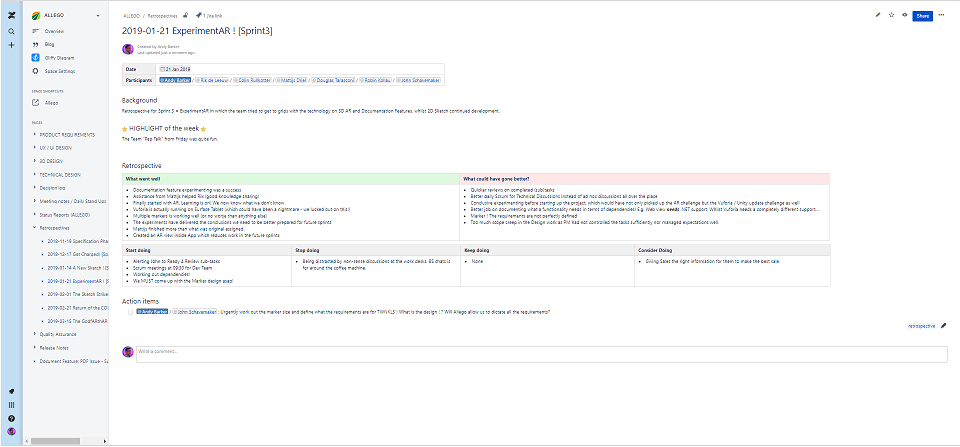Click the Allego shortcut external-link icon
Image resolution: width=960 pixels, height=447 pixels.
(x=36, y=103)
